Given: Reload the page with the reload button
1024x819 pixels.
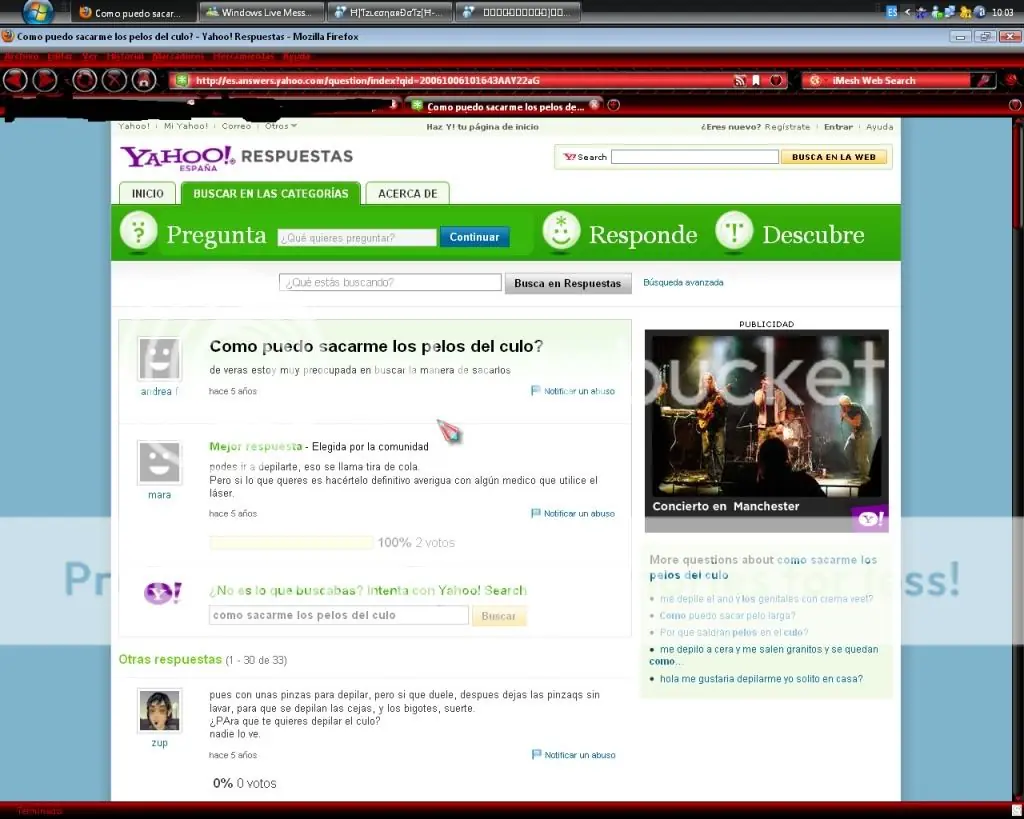Looking at the screenshot, I should point(84,80).
